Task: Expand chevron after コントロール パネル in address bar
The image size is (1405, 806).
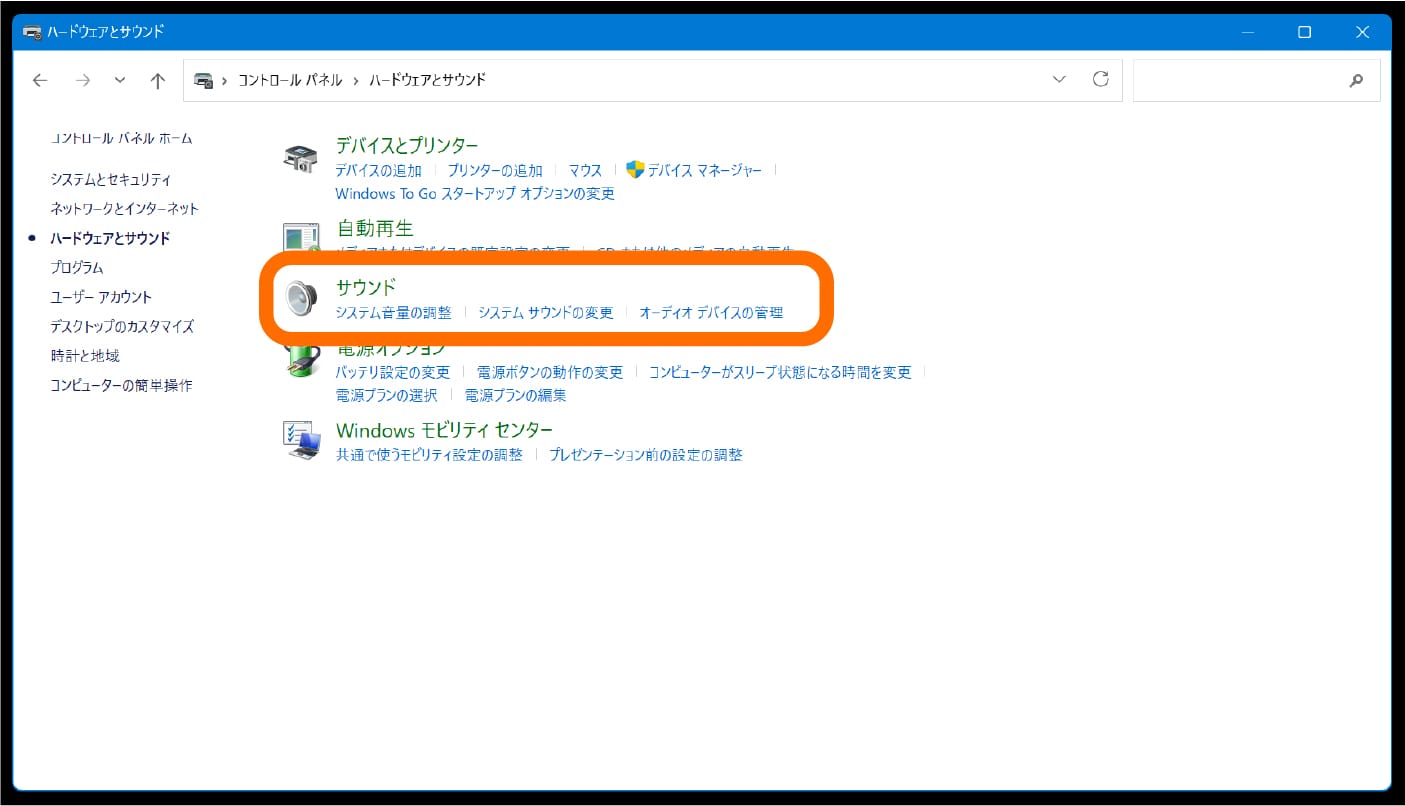Action: 355,80
